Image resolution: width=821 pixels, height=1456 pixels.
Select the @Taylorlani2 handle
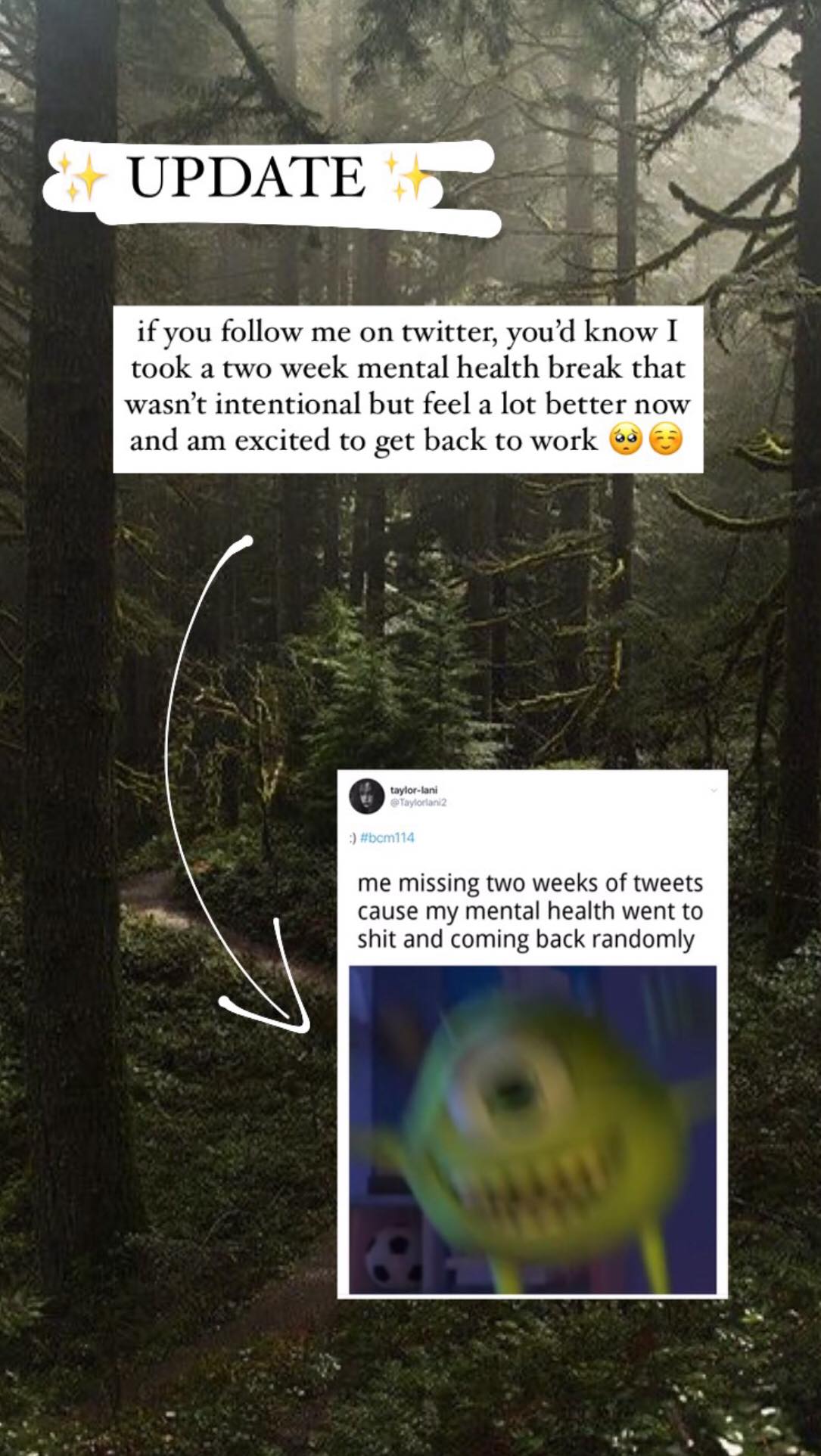(418, 803)
